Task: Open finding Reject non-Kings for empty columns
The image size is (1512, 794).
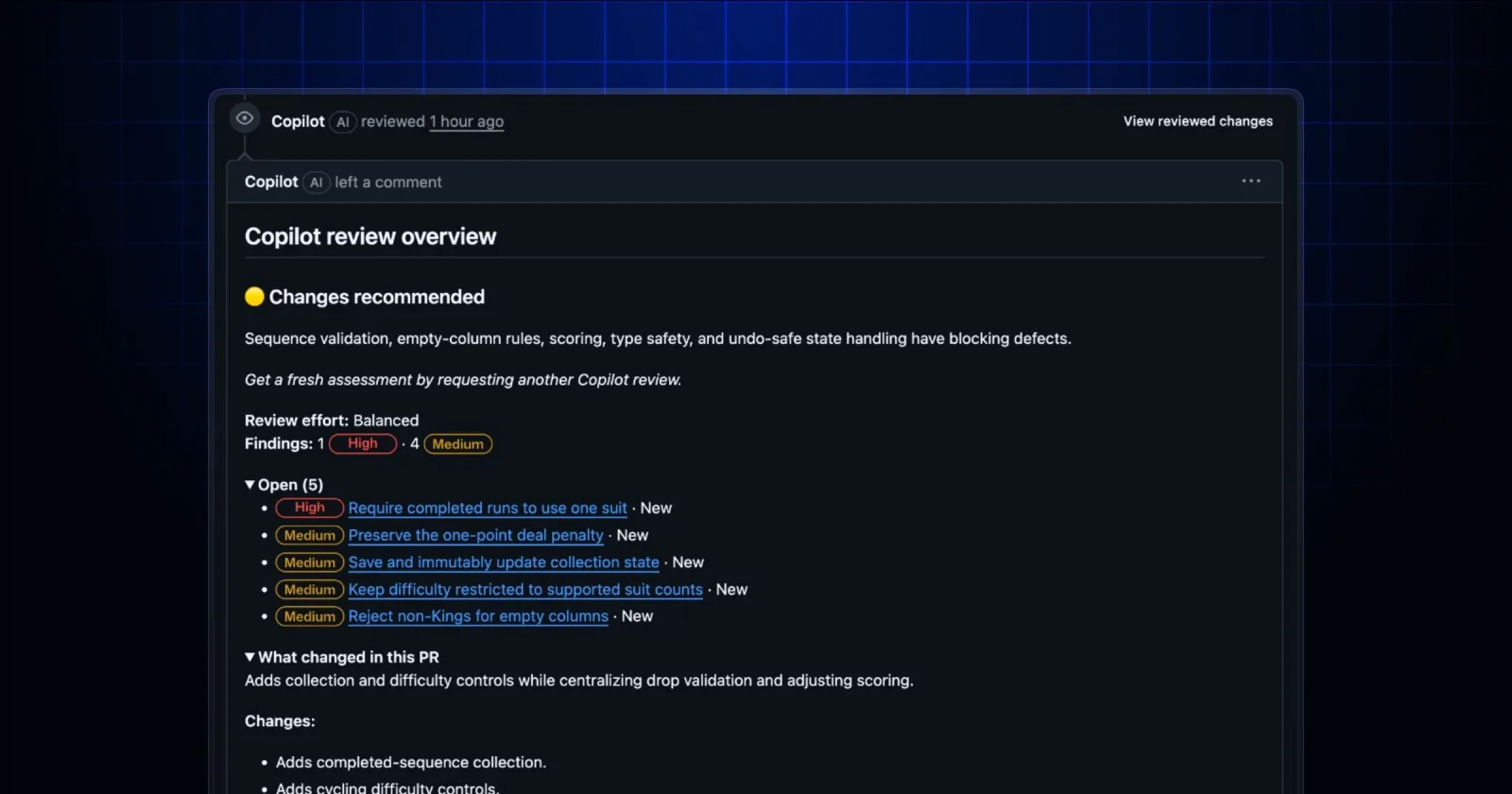Action: point(478,616)
